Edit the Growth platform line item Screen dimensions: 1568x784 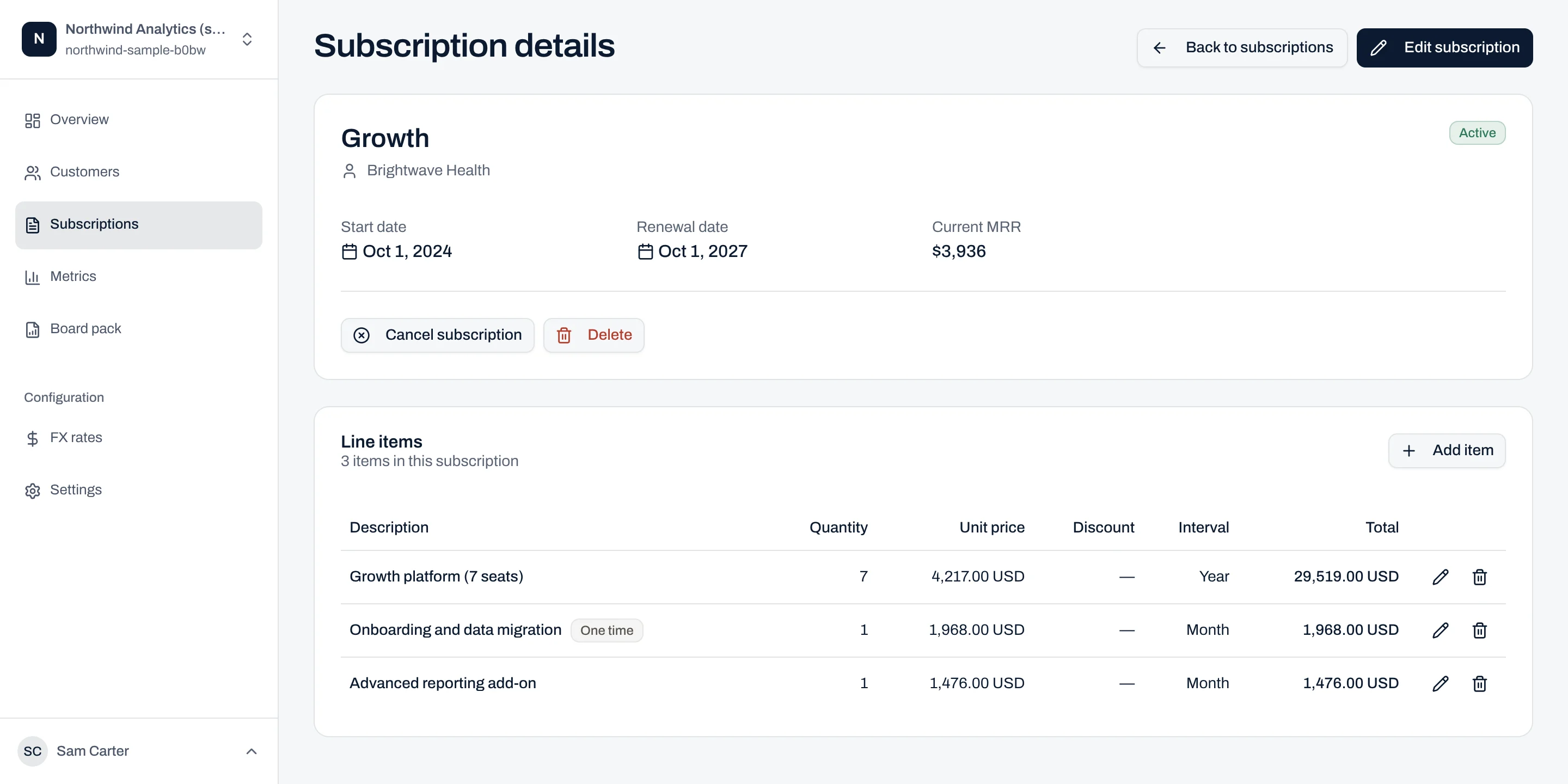click(x=1440, y=577)
